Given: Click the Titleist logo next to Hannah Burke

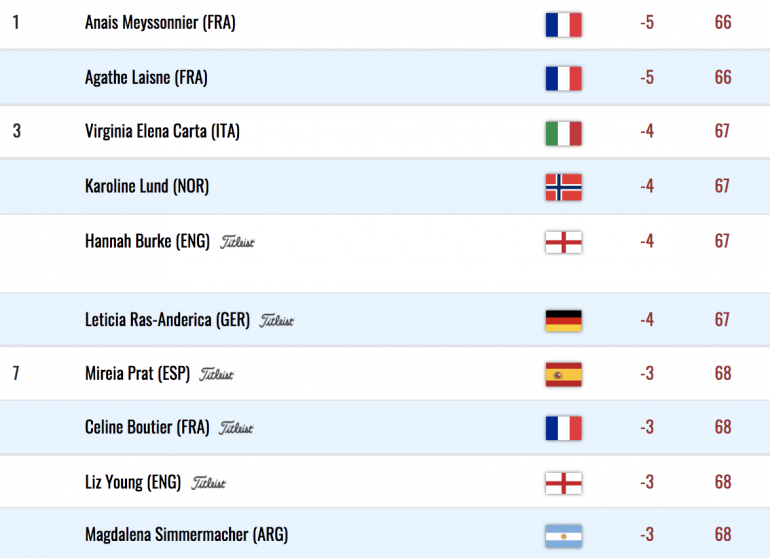Looking at the screenshot, I should tap(237, 242).
